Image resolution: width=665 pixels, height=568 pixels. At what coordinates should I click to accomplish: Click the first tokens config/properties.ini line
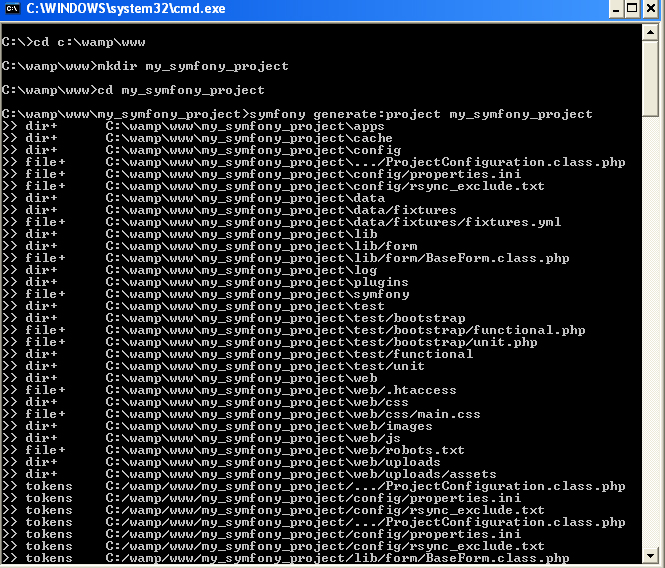pyautogui.click(x=262, y=498)
